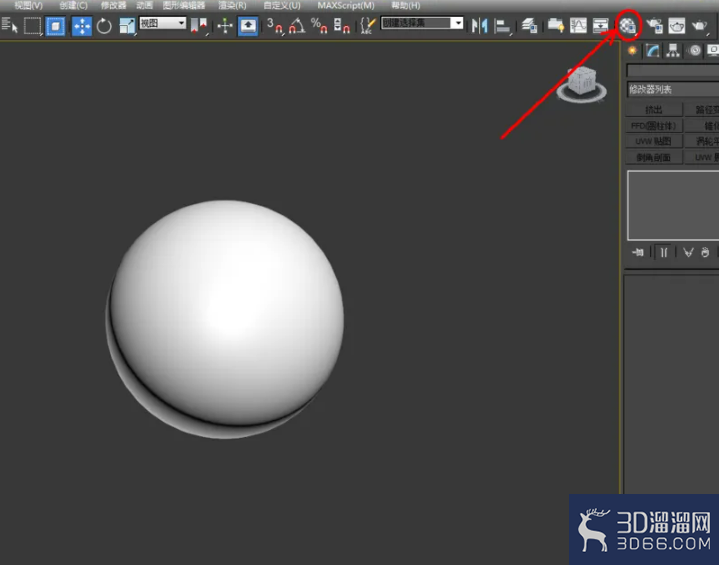Screen dimensions: 719x565
Task: Open the Curve Editor
Action: pos(578,26)
